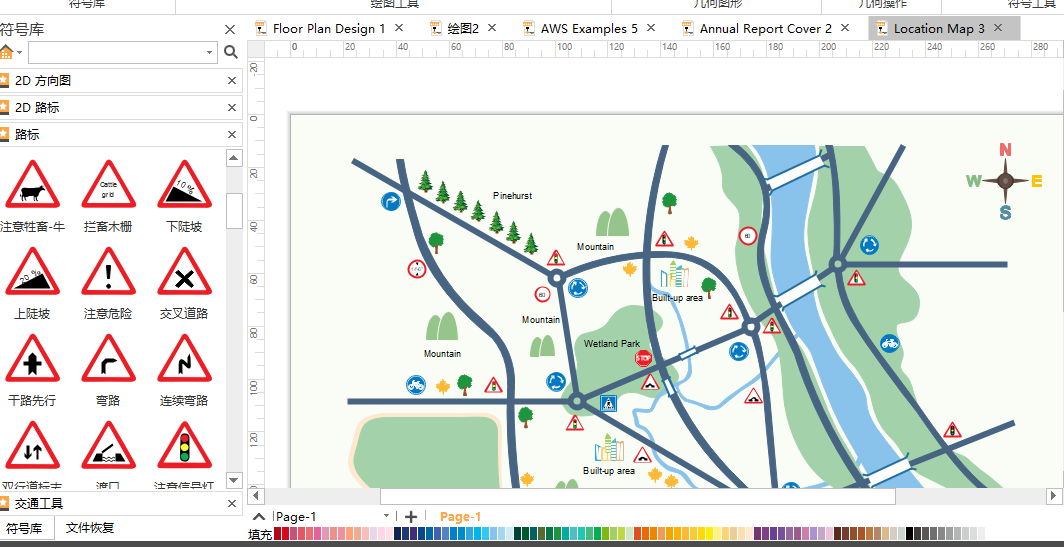The image size is (1064, 547).
Task: Open the 文件恢复 panel tab
Action: [x=90, y=527]
